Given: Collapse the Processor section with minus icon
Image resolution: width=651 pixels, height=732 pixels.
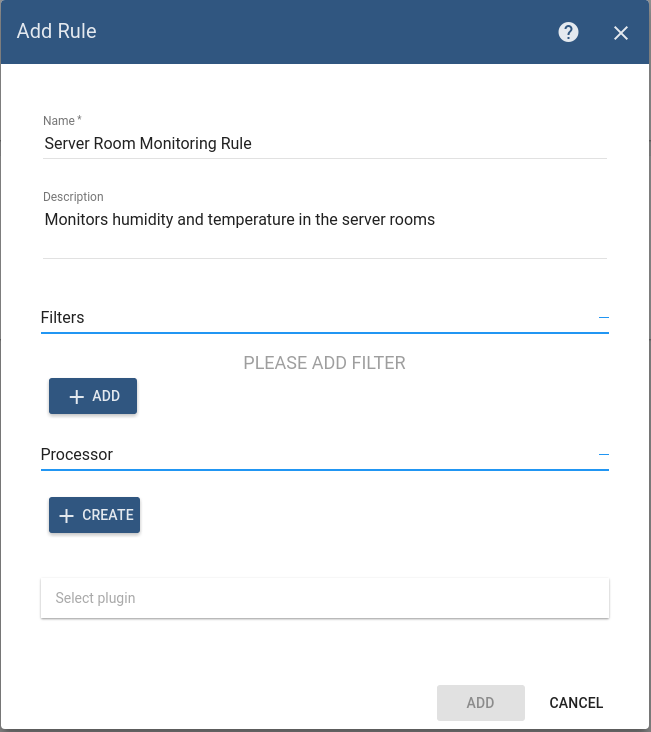Looking at the screenshot, I should [x=603, y=454].
